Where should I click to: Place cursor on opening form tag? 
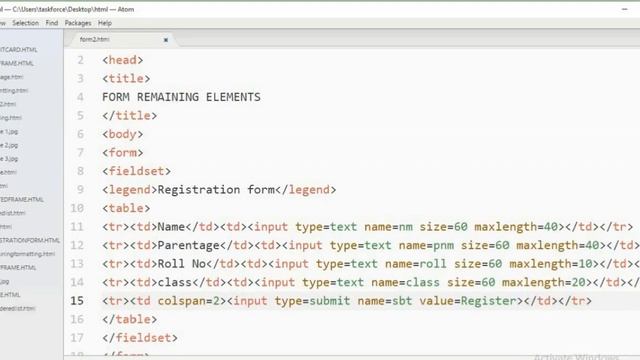[x=122, y=153]
